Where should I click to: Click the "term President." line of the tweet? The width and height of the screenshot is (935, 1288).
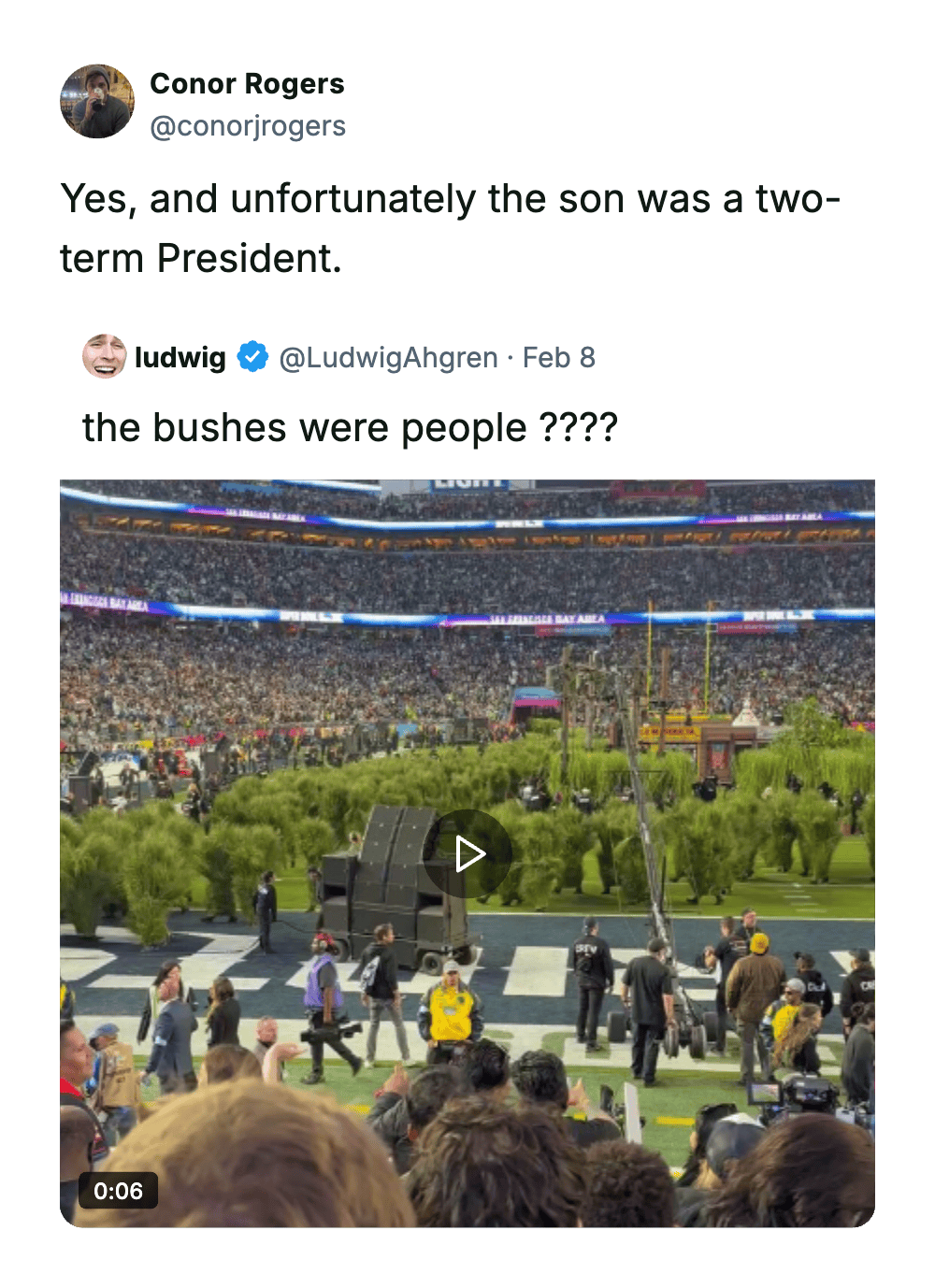[201, 258]
